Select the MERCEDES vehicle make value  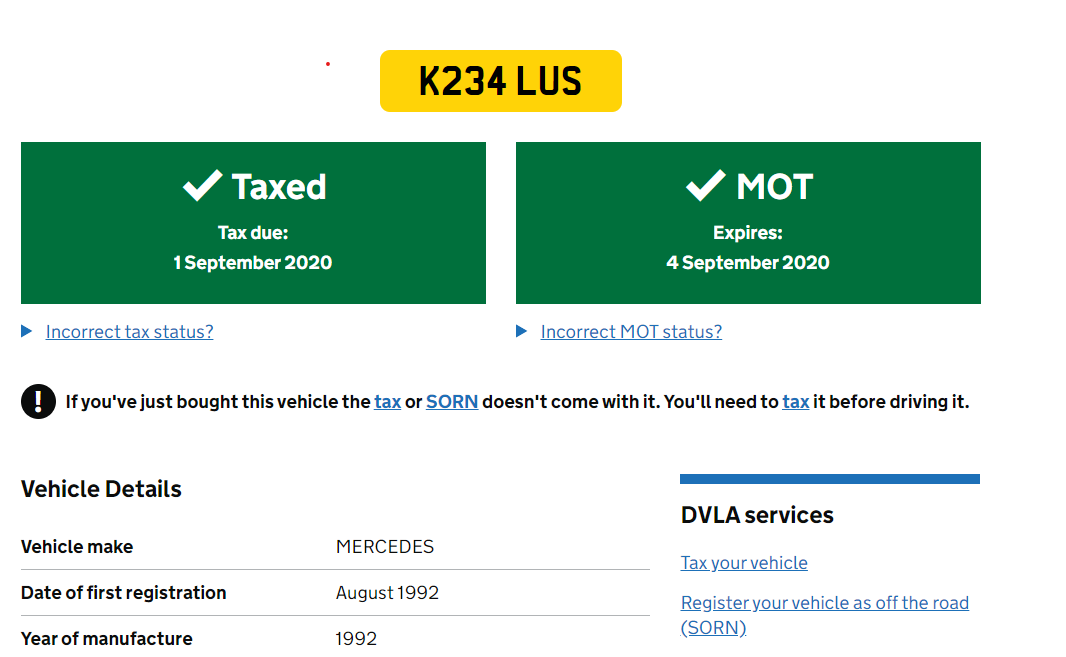pos(385,547)
